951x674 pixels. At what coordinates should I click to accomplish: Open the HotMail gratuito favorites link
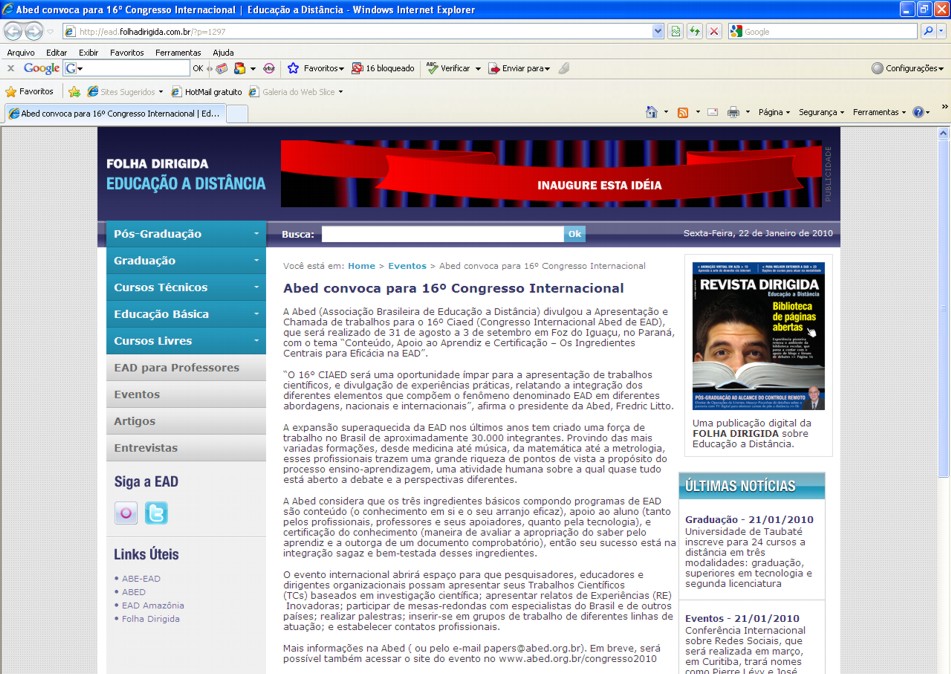[207, 92]
